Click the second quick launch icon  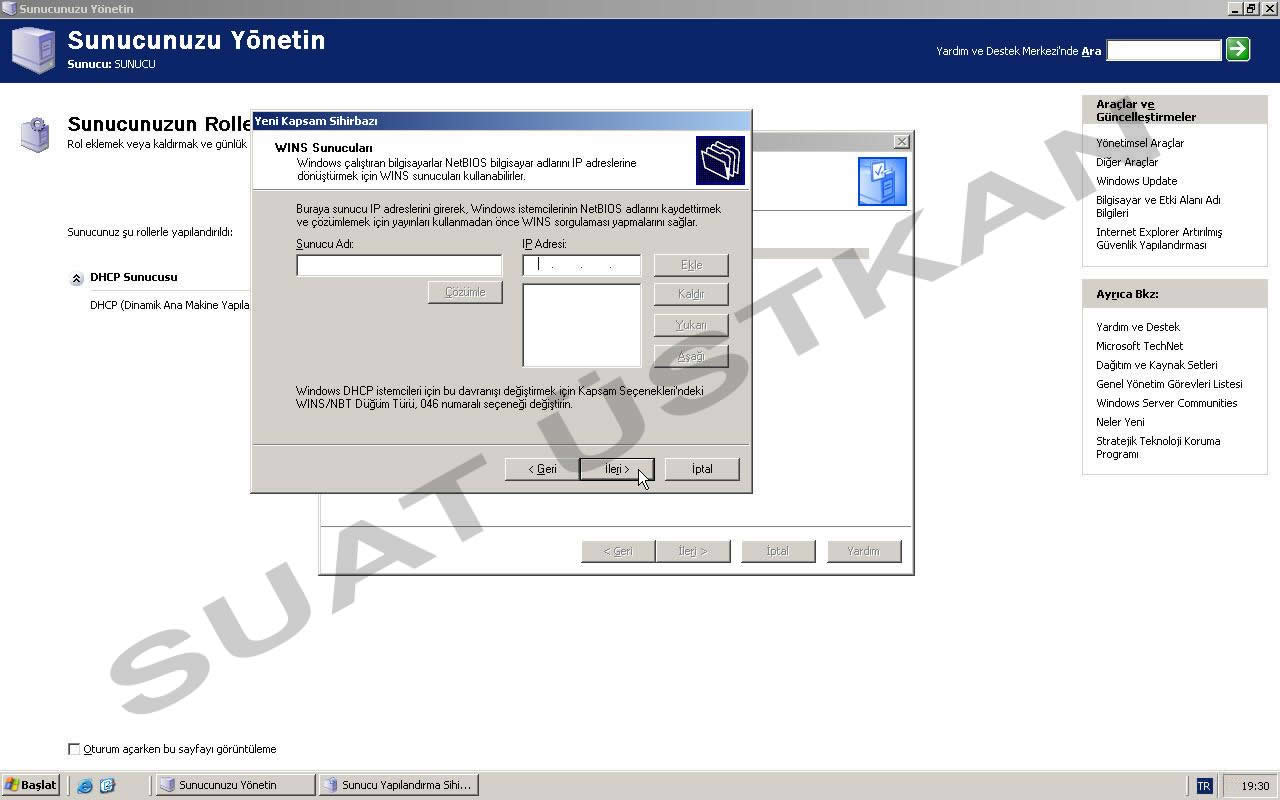tap(107, 786)
